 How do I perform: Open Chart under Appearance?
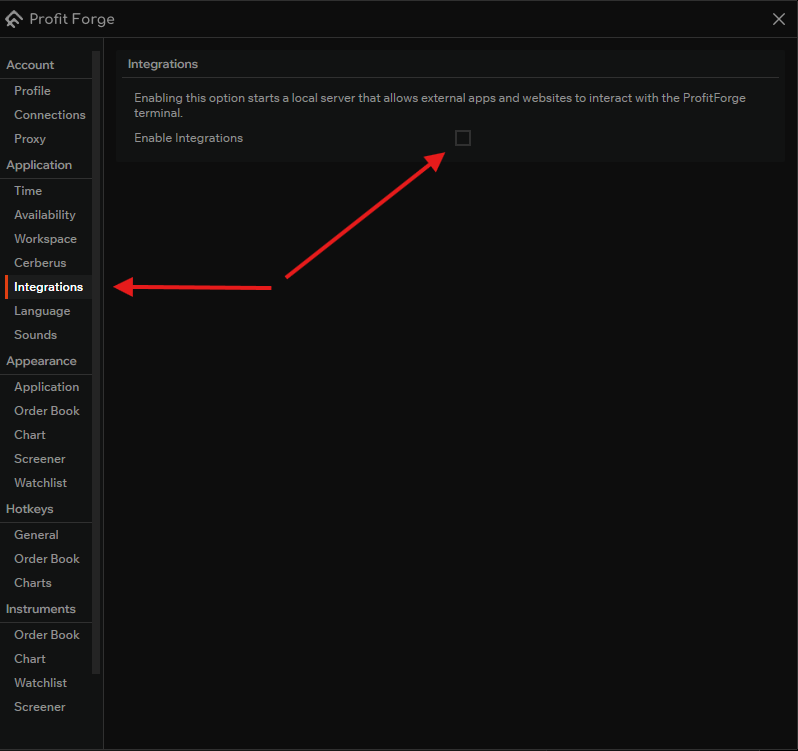pos(30,435)
